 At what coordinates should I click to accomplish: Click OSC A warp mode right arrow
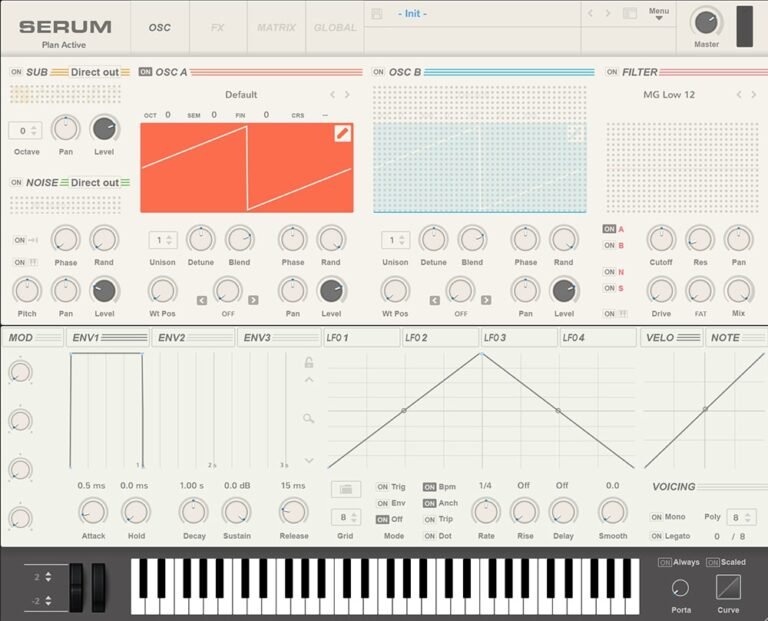point(253,300)
